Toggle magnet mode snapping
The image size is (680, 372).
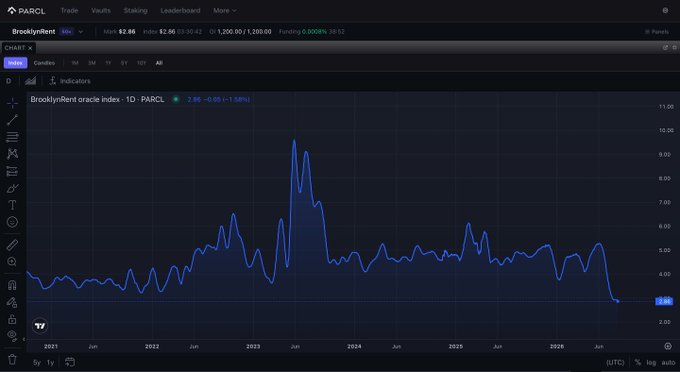12,285
